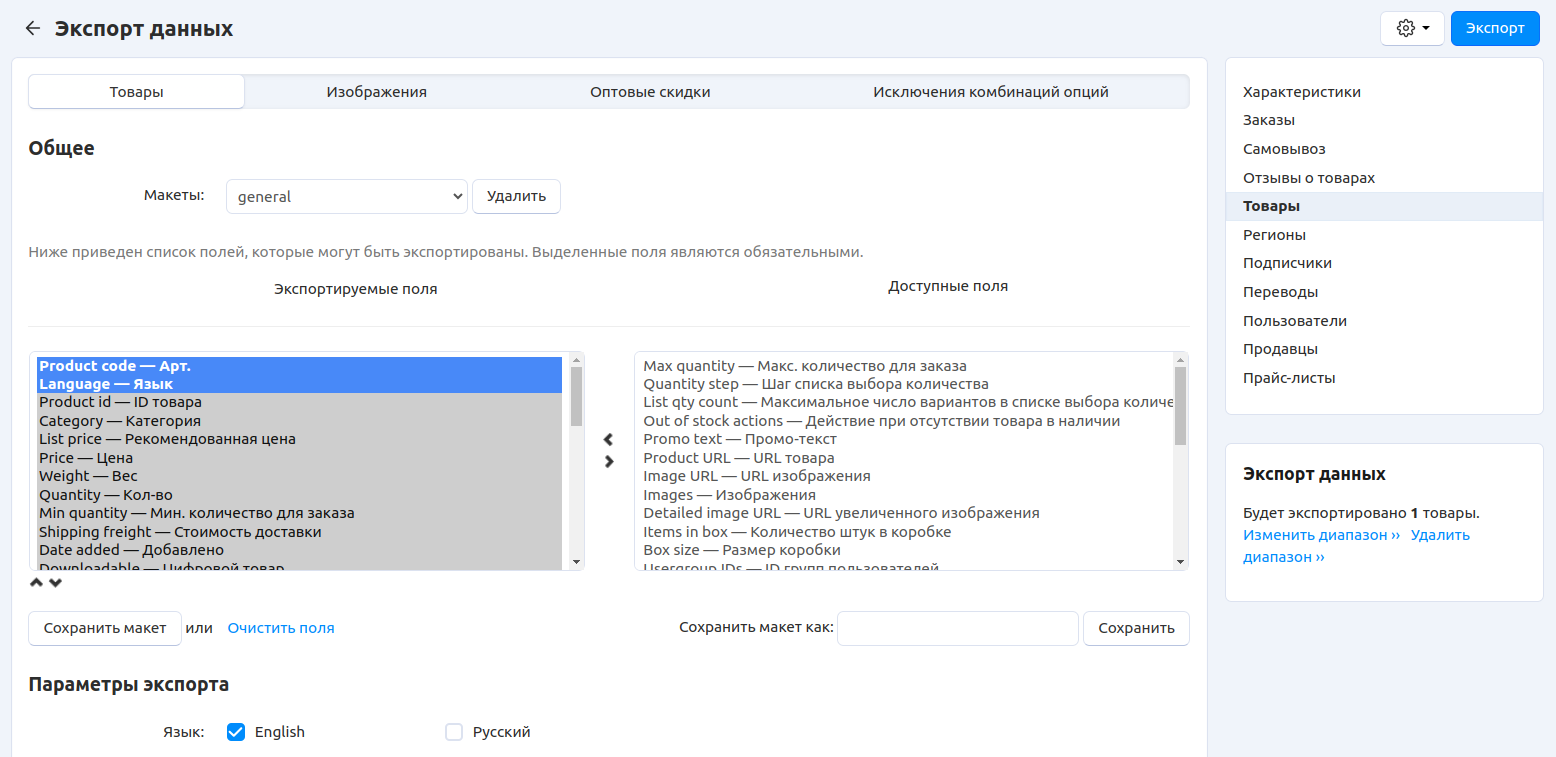Viewport: 1556px width, 757px height.
Task: Switch to the Изображения tab
Action: [376, 92]
